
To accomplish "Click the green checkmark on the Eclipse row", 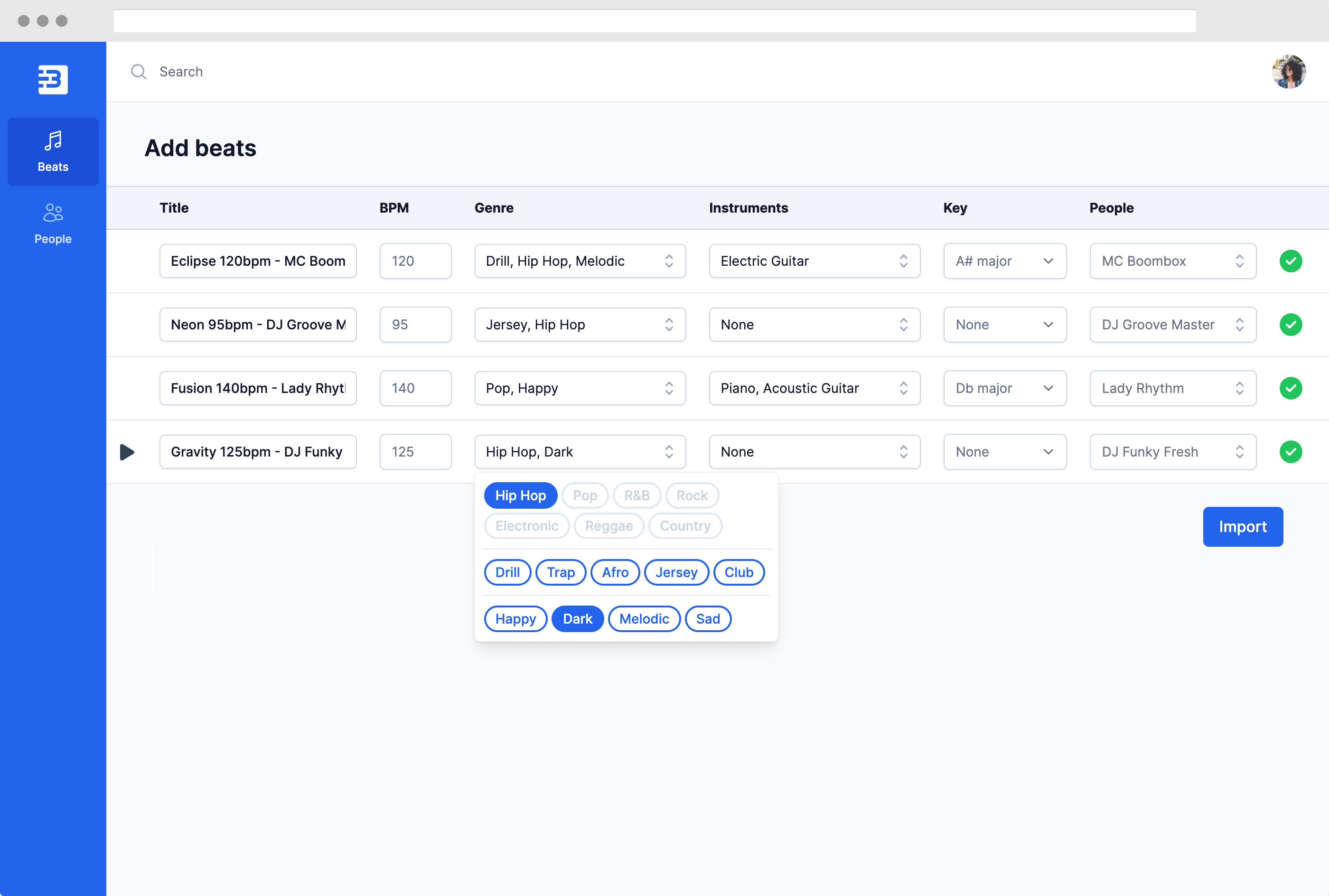I will [1290, 261].
